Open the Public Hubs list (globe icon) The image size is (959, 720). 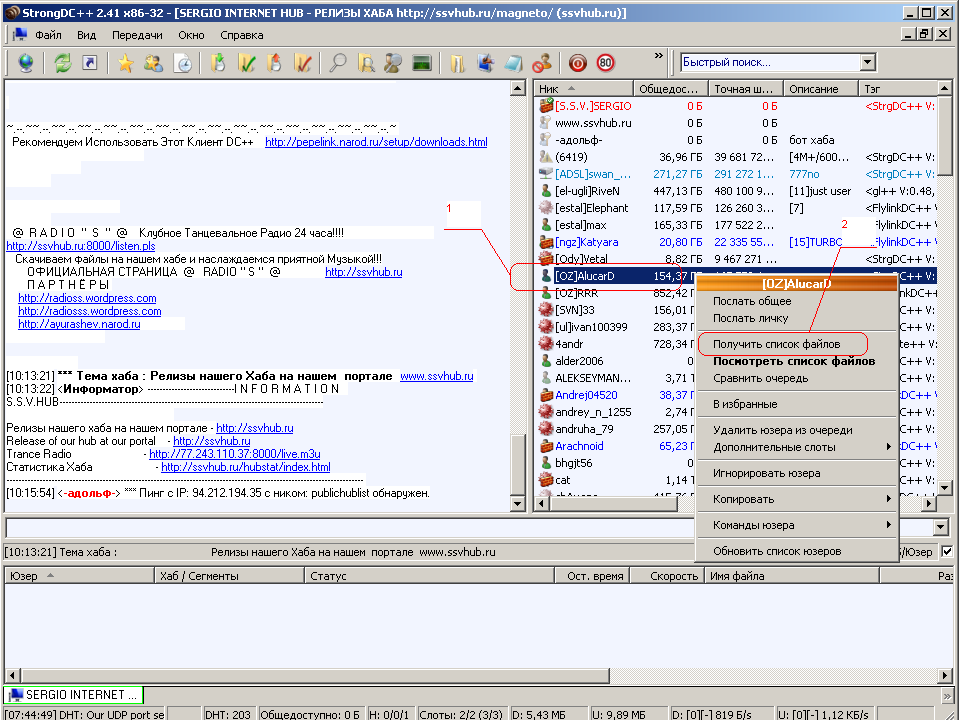coord(26,63)
